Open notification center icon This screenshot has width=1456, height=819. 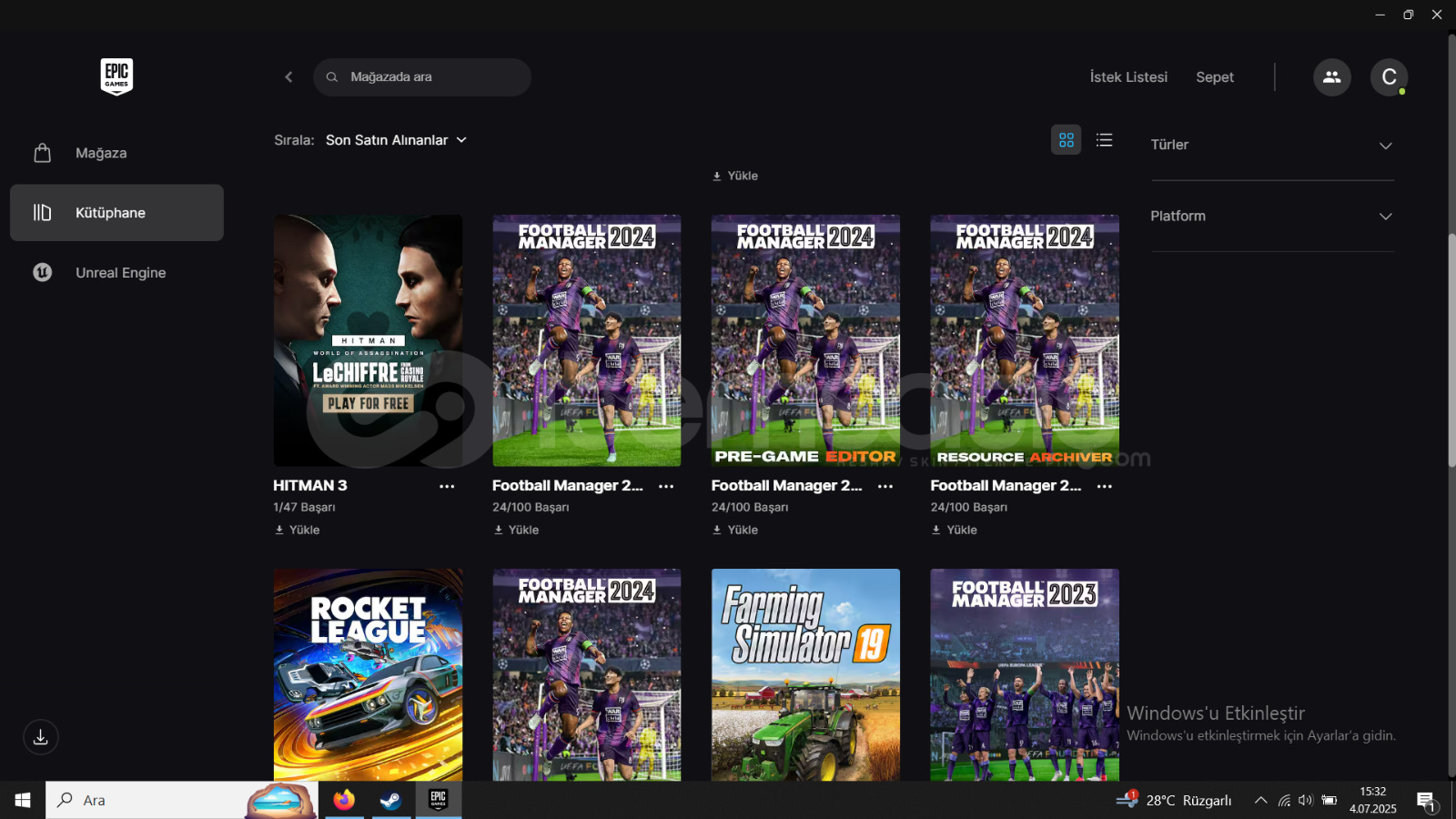pos(1427,801)
